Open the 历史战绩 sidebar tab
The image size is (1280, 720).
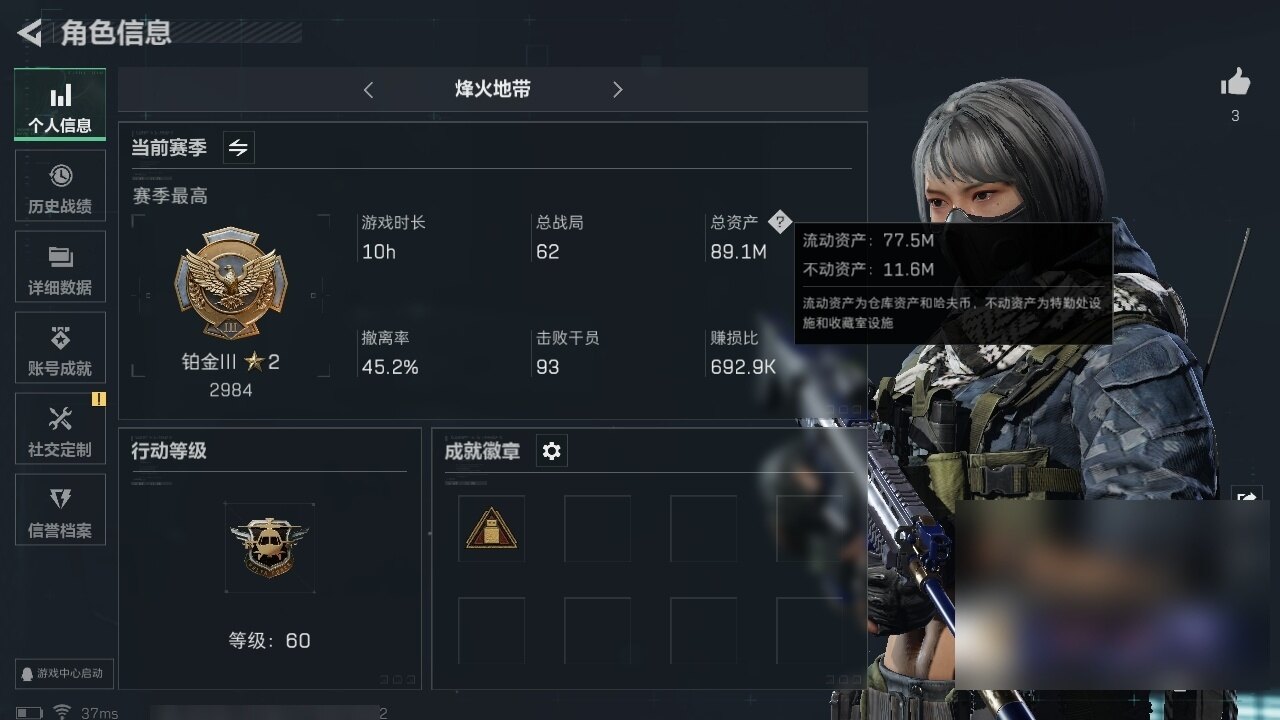click(60, 186)
